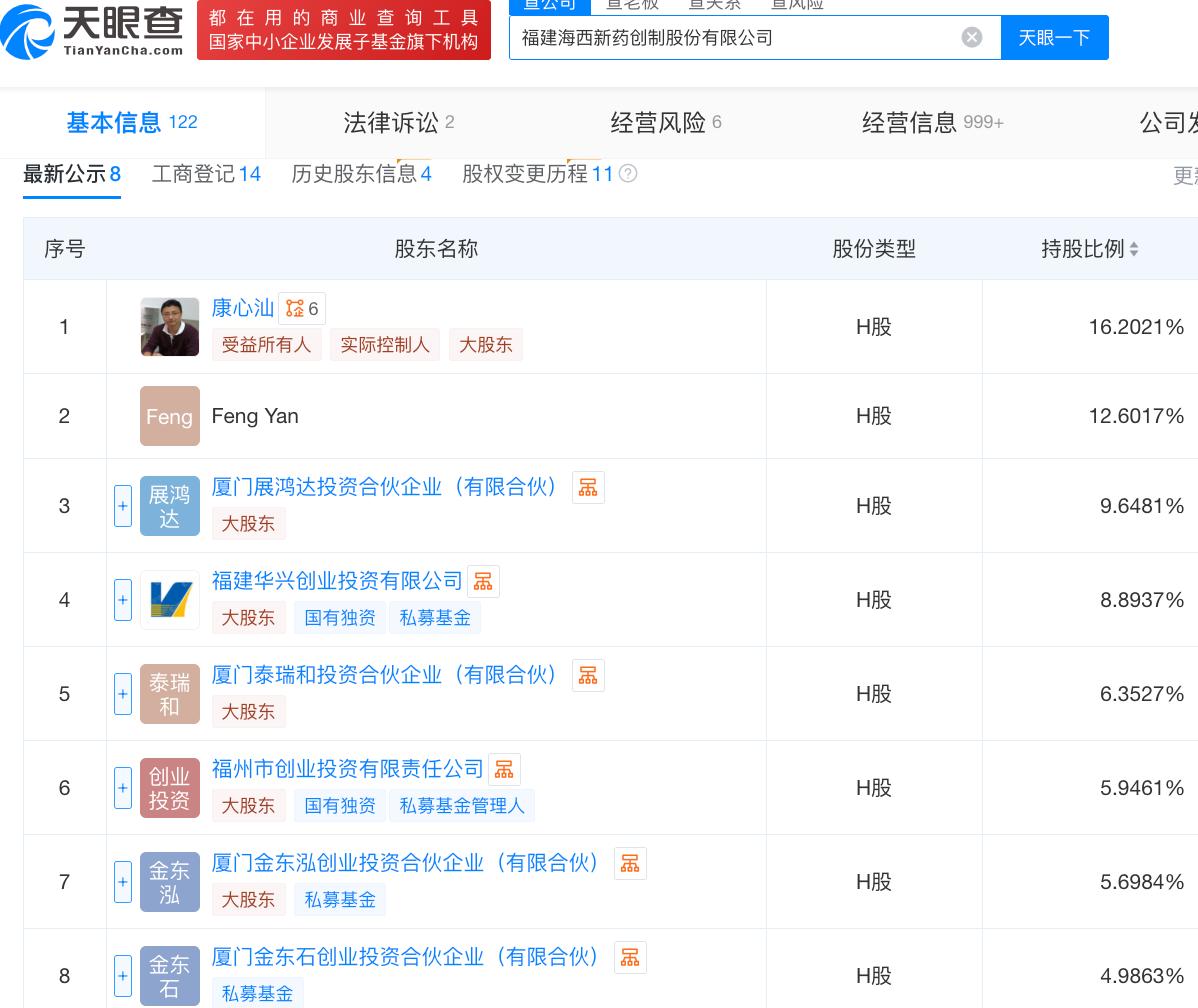The width and height of the screenshot is (1198, 1008).
Task: Click 康心汕 profile photo thumbnail
Action: tap(170, 327)
